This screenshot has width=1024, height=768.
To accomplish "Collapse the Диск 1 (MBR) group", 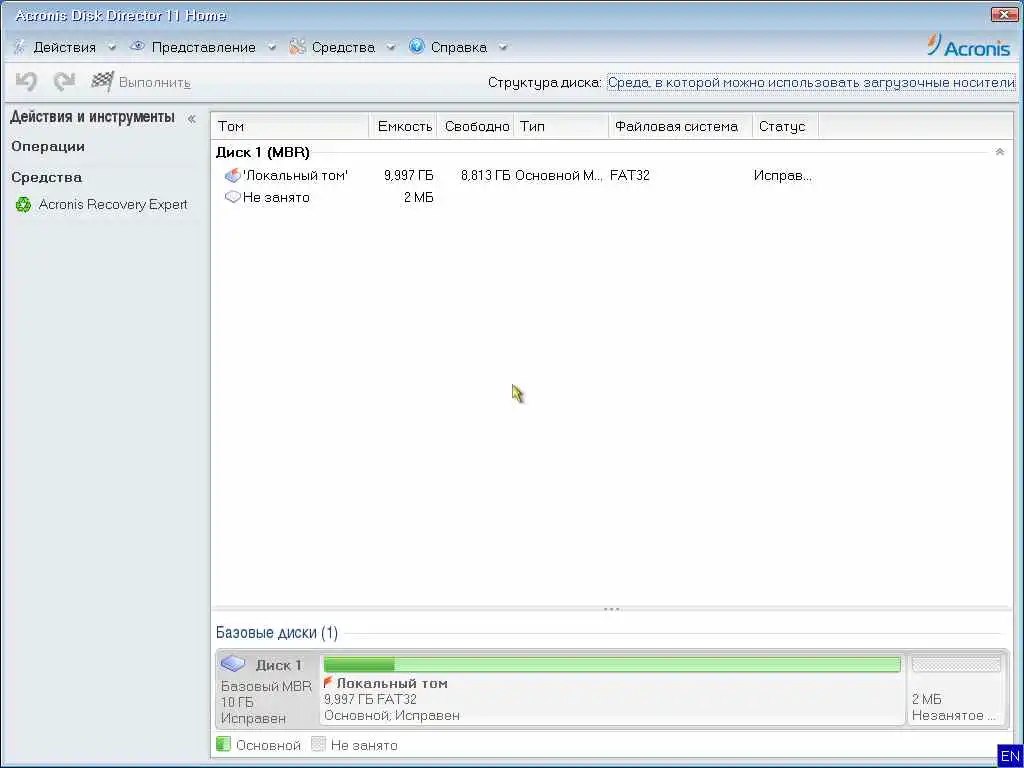I will (999, 152).
